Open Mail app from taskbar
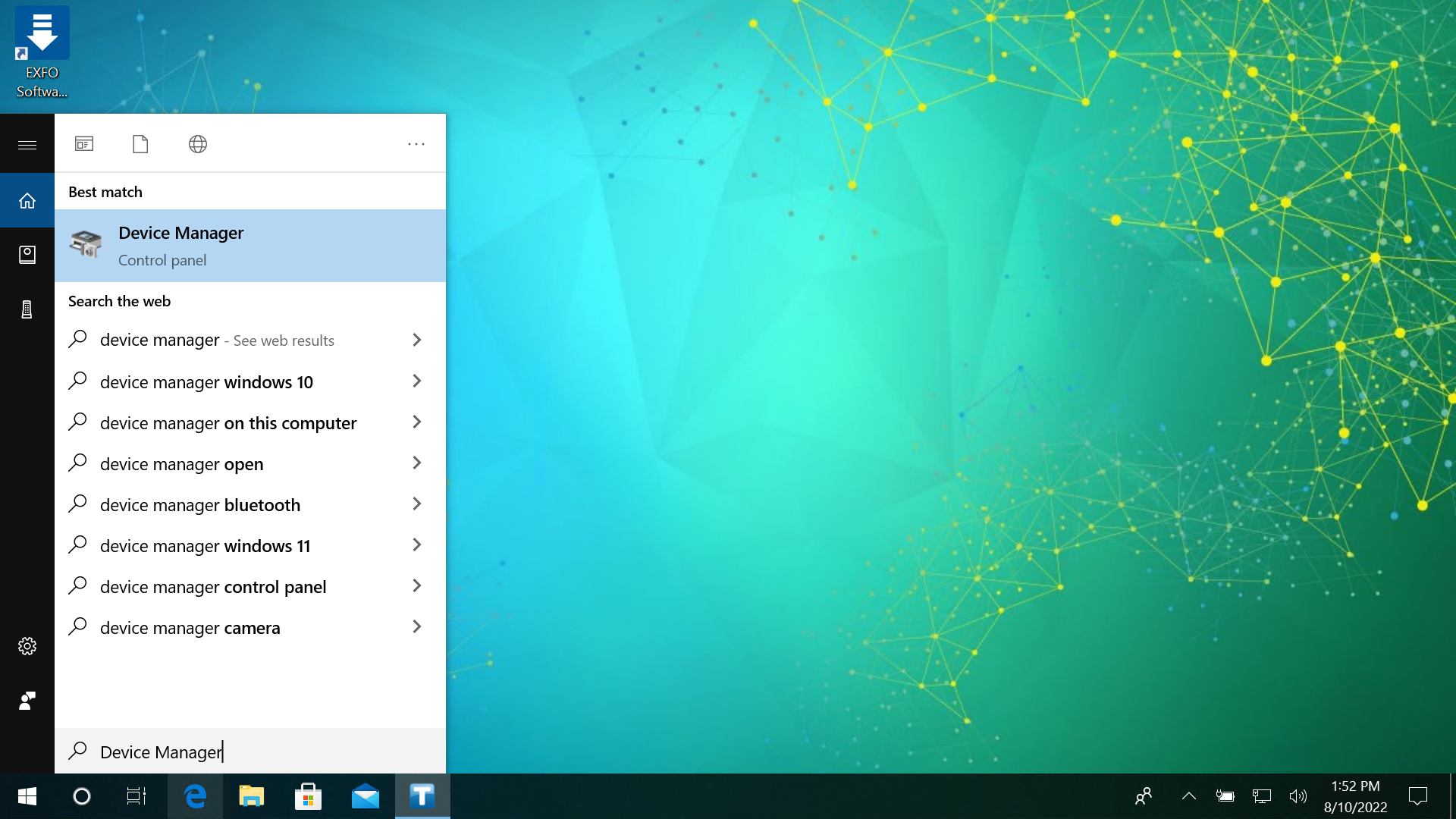Screen dimensions: 1456x819 click(365, 796)
